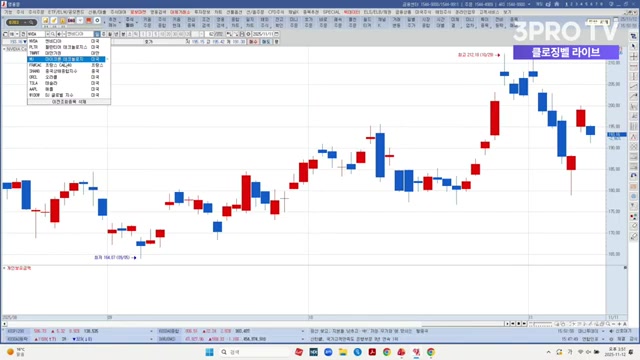Open the symbol code dropdown arrow beside NVDA
640x360 pixels.
point(48,34)
